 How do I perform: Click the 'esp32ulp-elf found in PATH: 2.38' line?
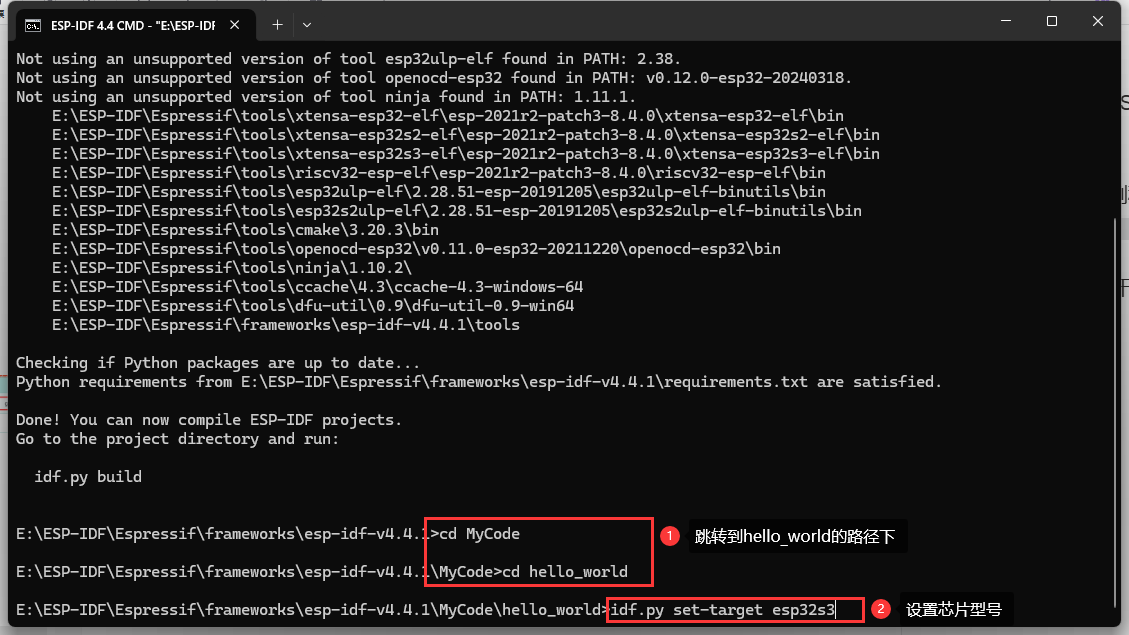coord(348,58)
